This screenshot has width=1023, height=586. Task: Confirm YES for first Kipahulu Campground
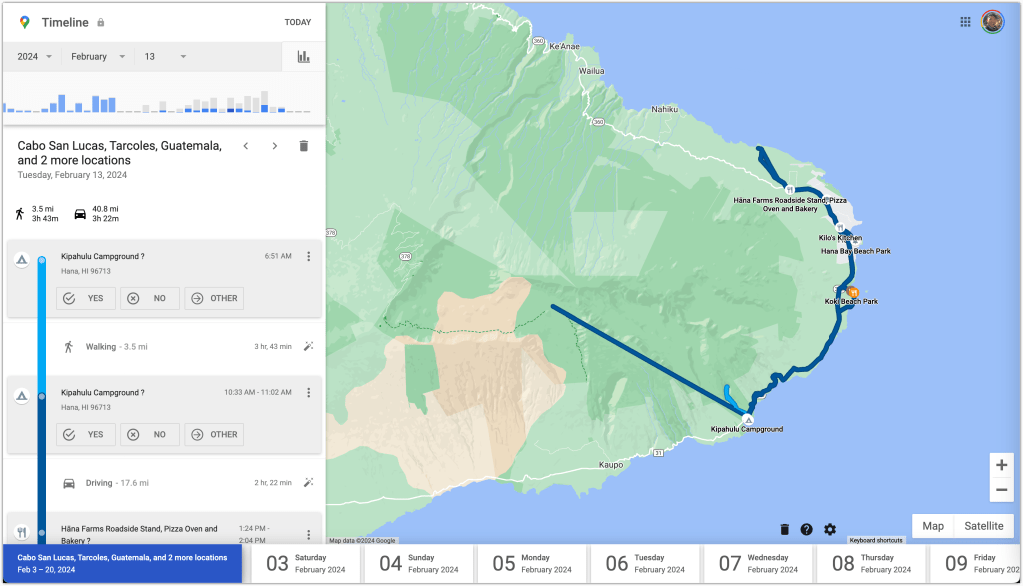point(86,298)
